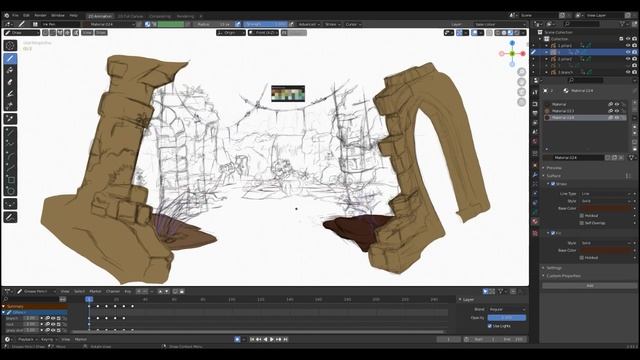Click the Blender logo menu icon
This screenshot has height=360, width=640.
tap(7, 16)
